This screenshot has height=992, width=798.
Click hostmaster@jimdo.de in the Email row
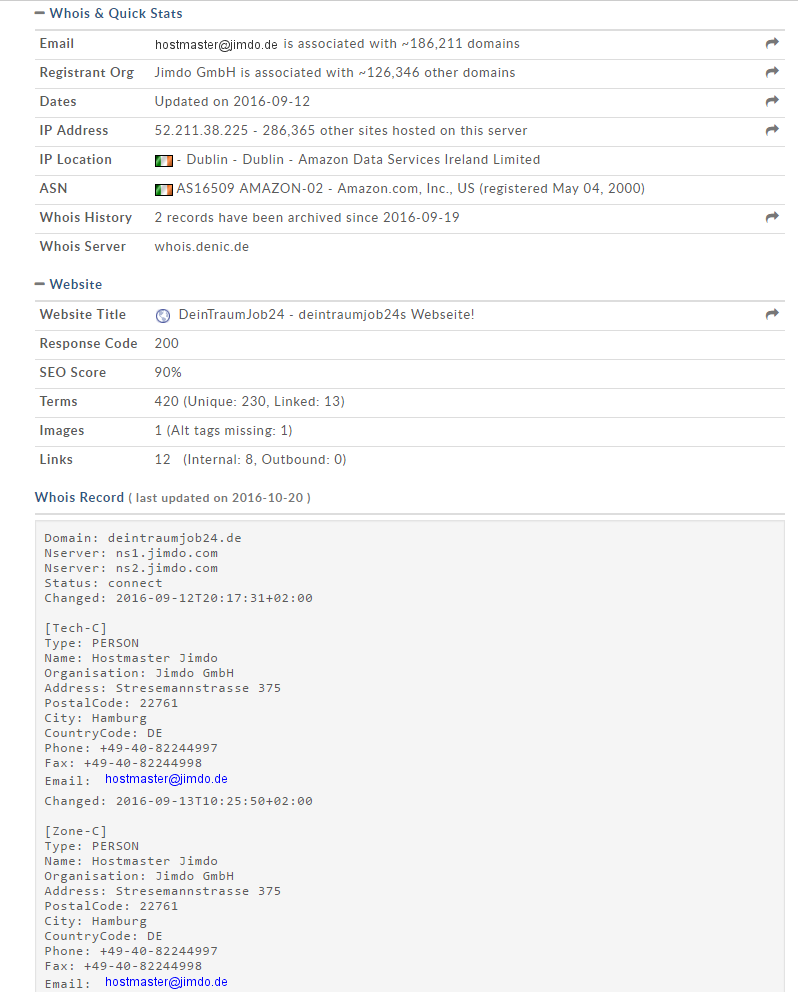point(216,44)
